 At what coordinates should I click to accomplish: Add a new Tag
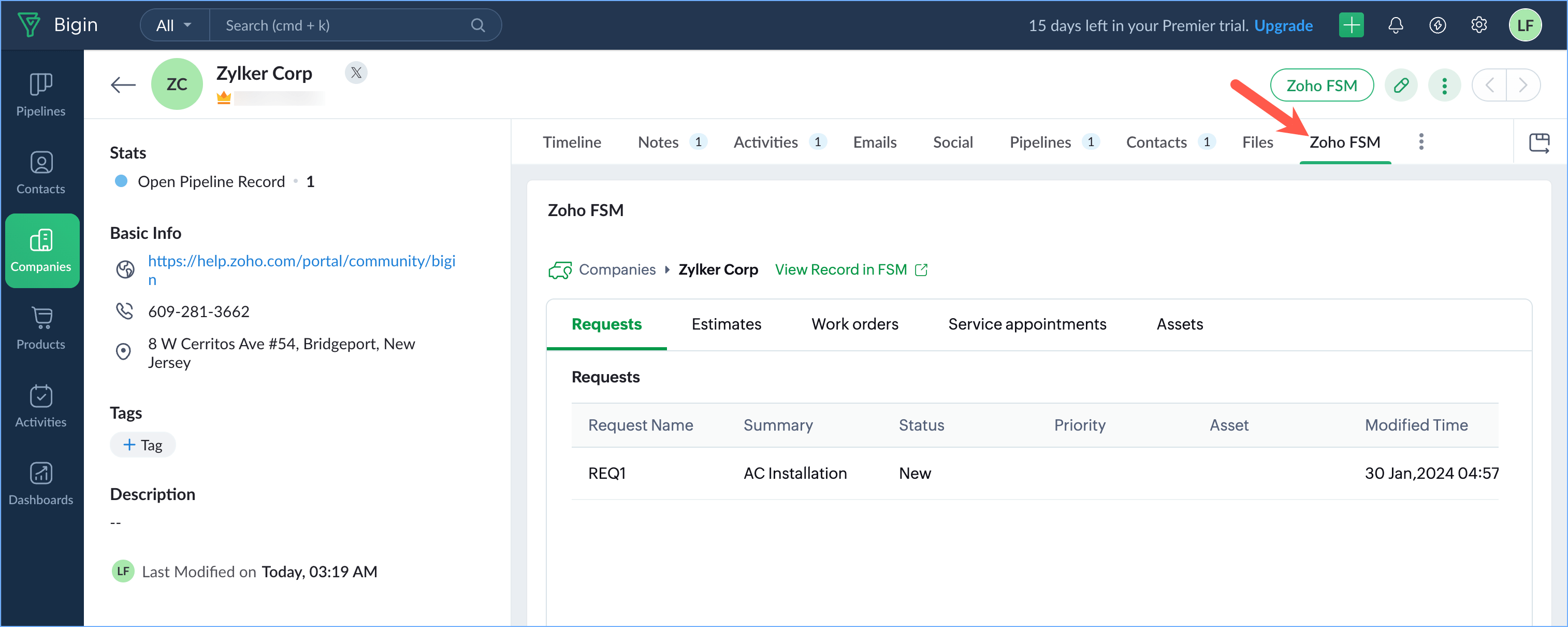tap(142, 444)
